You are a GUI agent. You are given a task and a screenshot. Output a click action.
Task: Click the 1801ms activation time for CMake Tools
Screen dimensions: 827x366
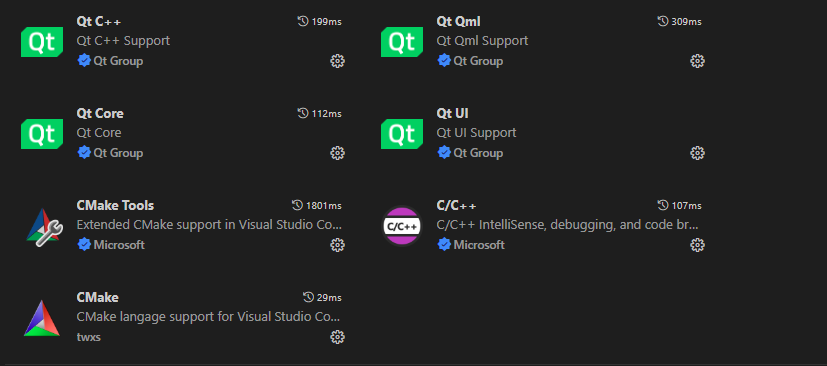point(316,205)
